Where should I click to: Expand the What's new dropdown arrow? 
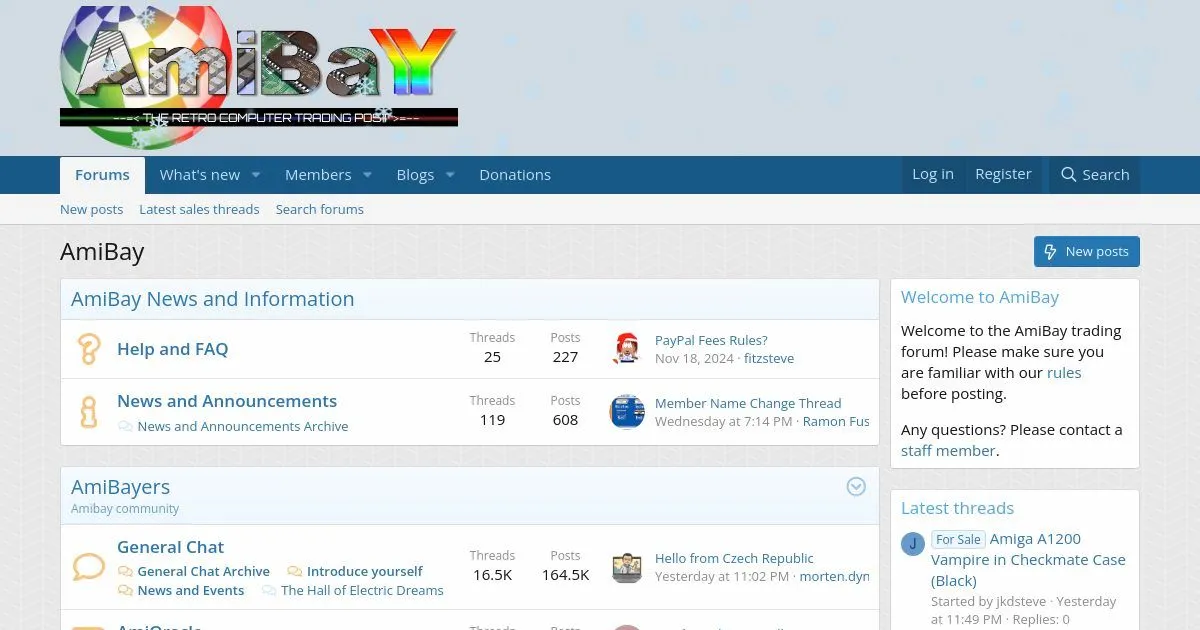(256, 175)
